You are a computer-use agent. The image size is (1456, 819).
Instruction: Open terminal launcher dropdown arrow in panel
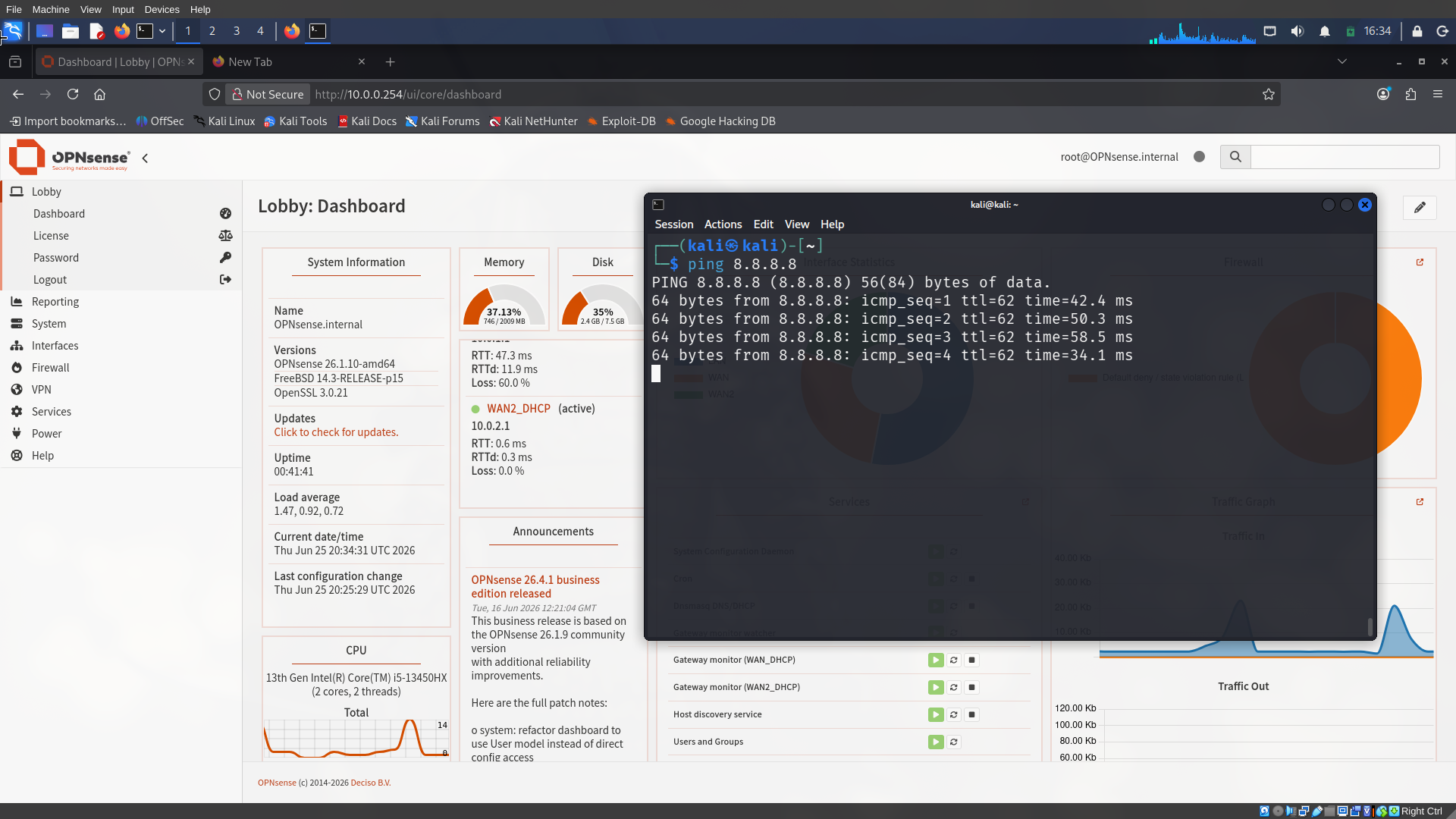click(x=162, y=31)
